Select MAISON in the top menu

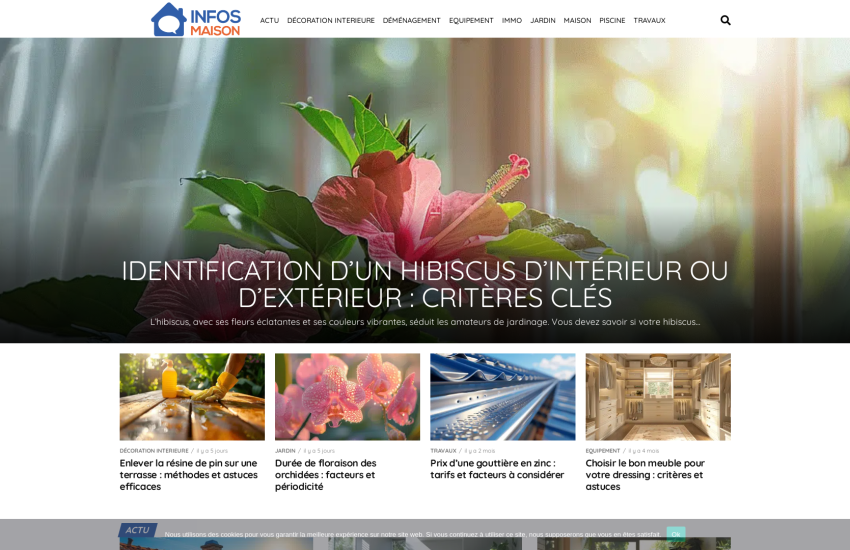coord(577,20)
